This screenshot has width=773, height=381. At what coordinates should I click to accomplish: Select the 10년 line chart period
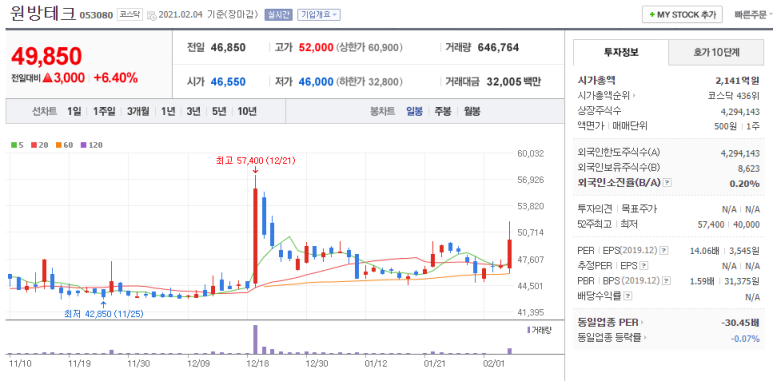coord(247,111)
